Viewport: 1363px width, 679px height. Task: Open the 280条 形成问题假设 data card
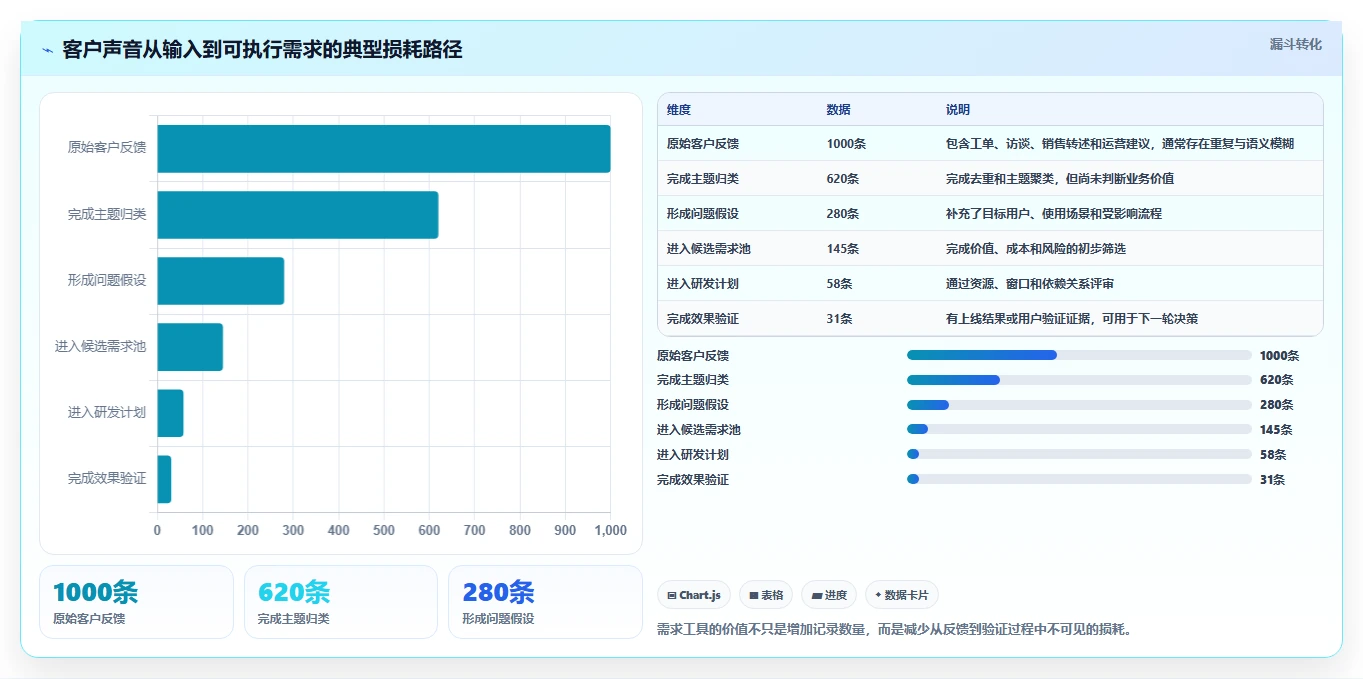(x=545, y=602)
